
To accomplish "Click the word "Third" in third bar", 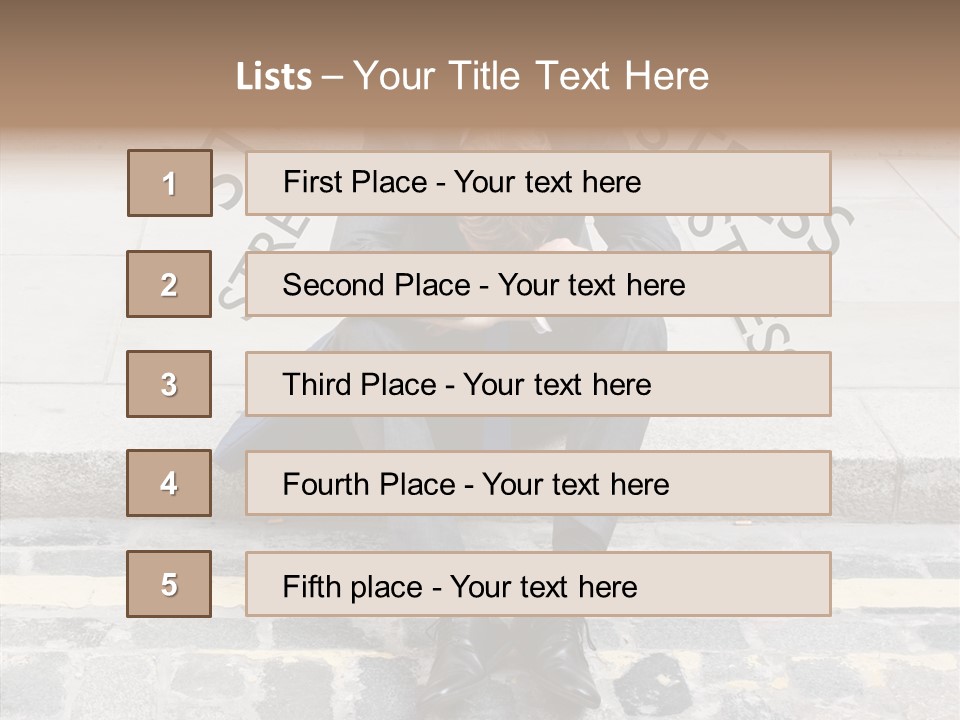I will coord(319,385).
